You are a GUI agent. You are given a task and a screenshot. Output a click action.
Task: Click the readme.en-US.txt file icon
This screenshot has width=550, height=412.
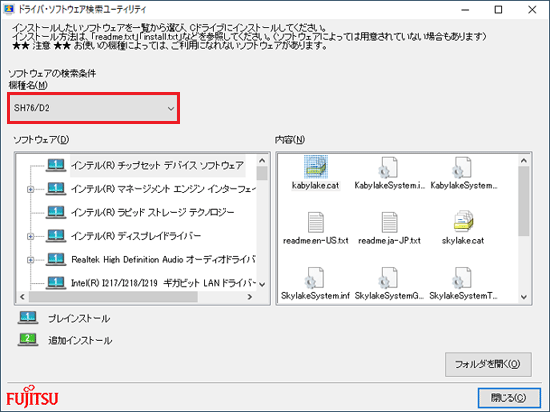316,222
